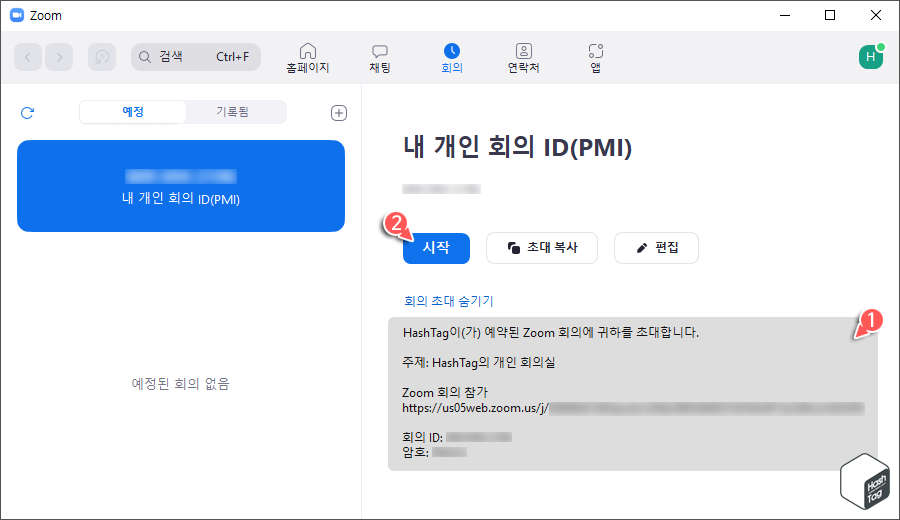
Task: Switch to the 기록됨 recorded tab
Action: pyautogui.click(x=232, y=112)
